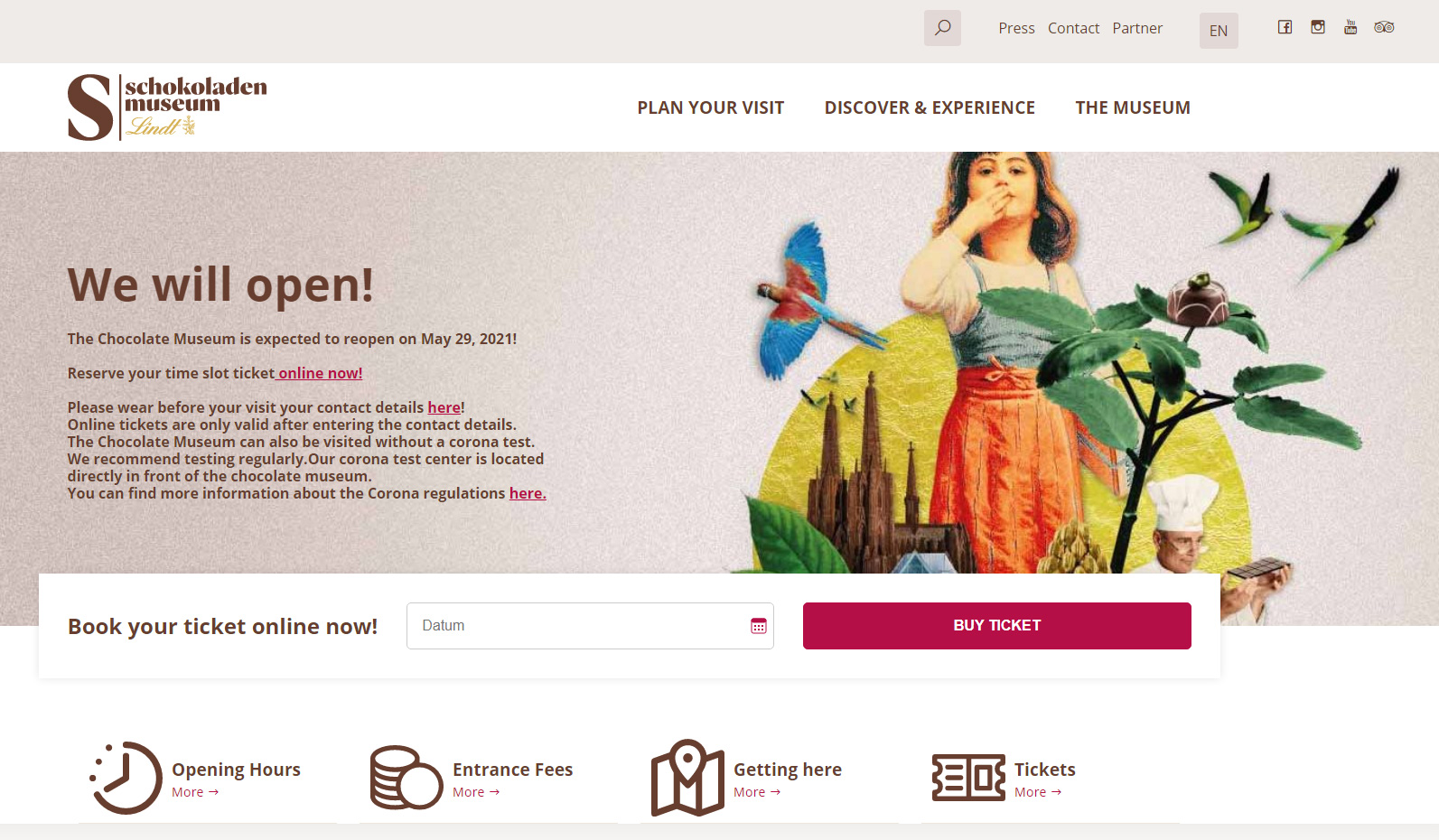Click the Schokoladenmuseum Lindt logo
Viewport: 1439px width, 840px height.
pos(167,107)
